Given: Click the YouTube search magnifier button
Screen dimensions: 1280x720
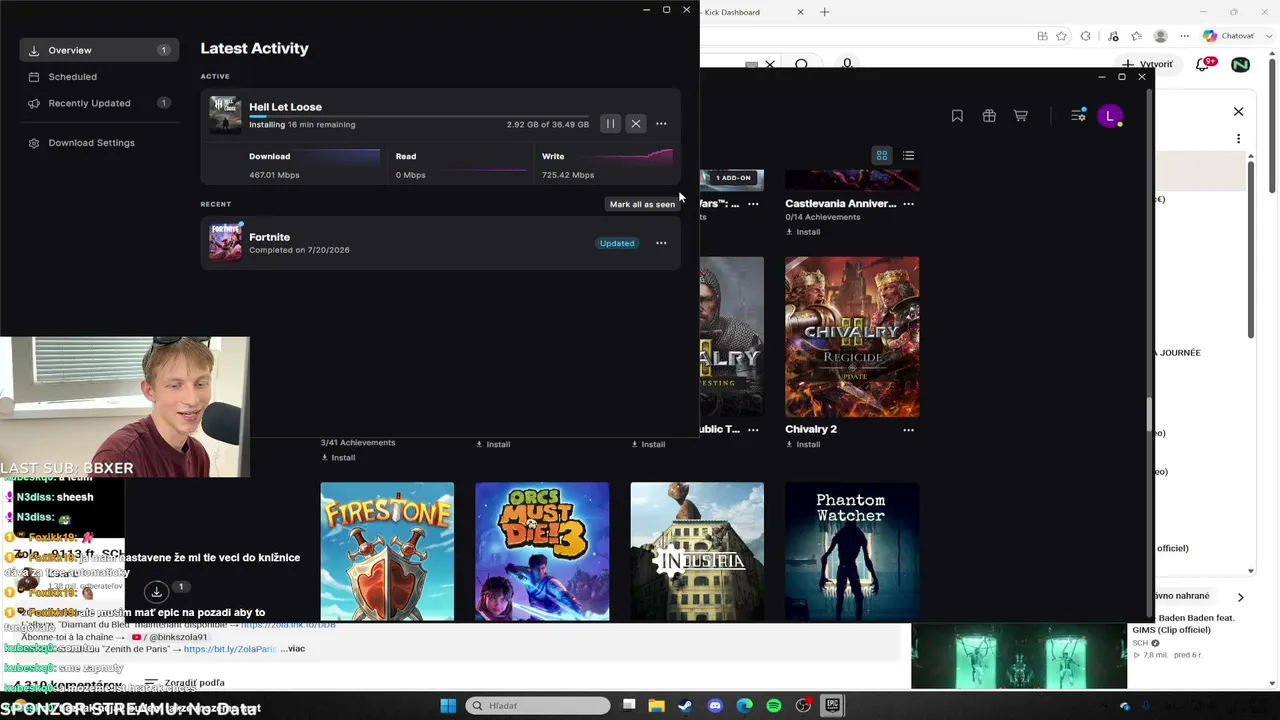Looking at the screenshot, I should tap(801, 64).
